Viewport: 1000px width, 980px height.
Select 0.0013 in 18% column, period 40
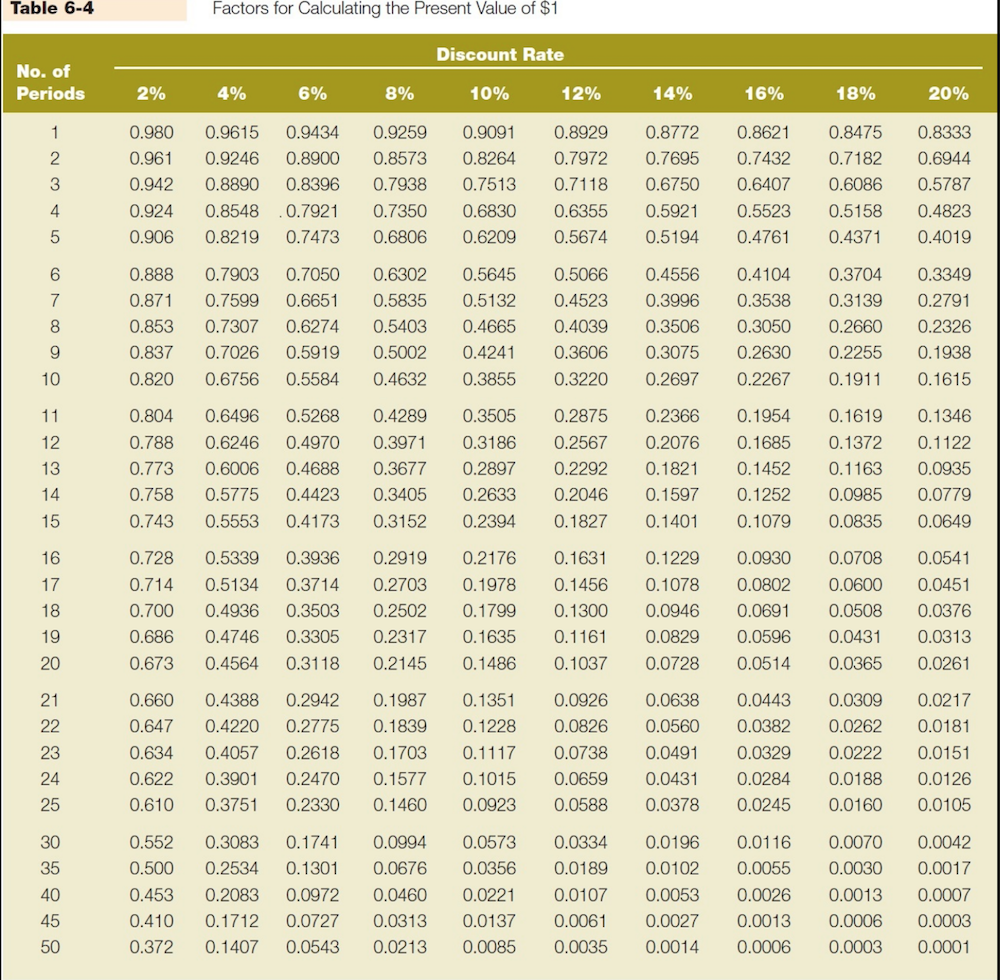pos(855,895)
